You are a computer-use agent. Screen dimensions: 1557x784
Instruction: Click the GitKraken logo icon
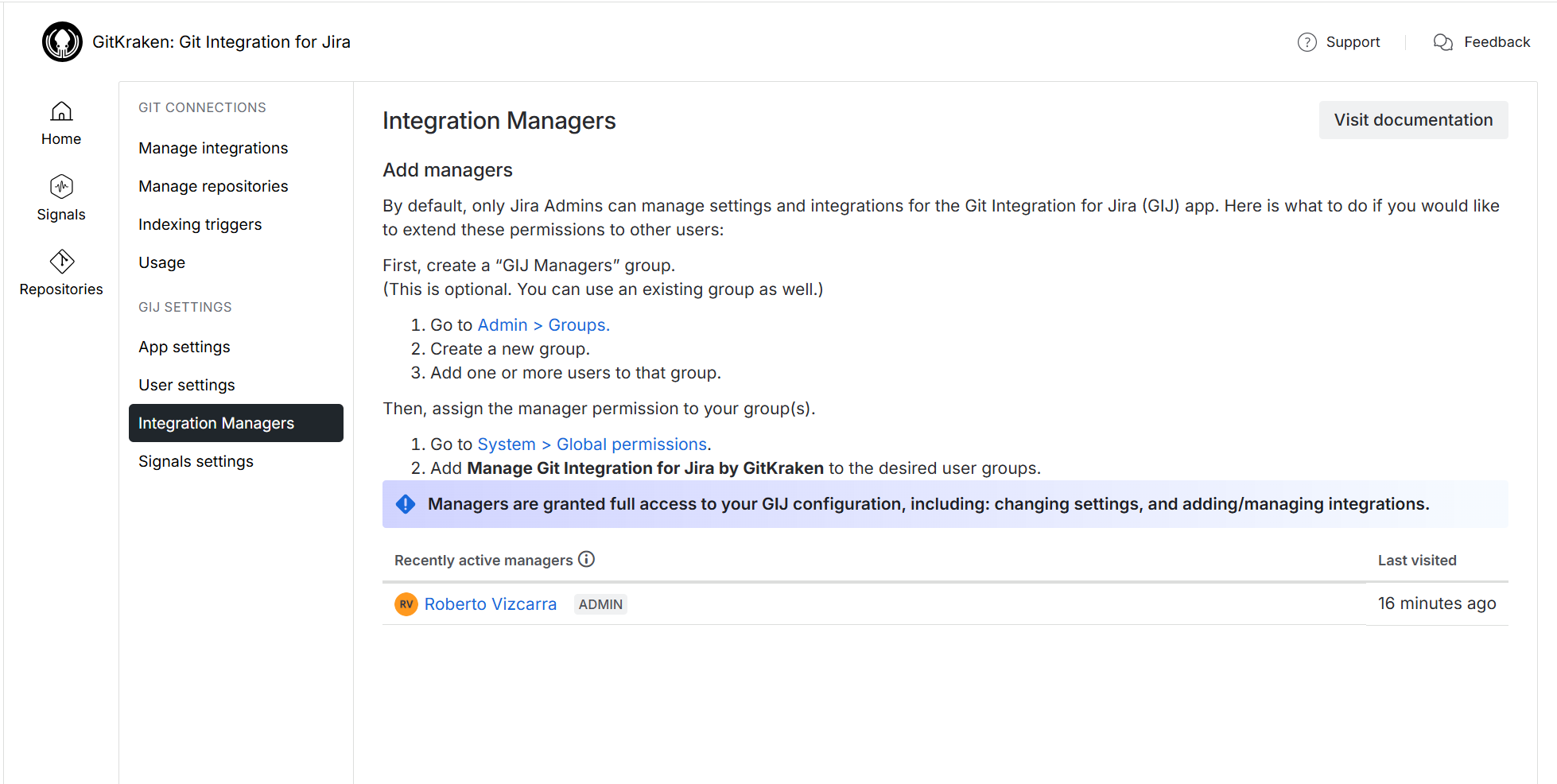(x=62, y=42)
